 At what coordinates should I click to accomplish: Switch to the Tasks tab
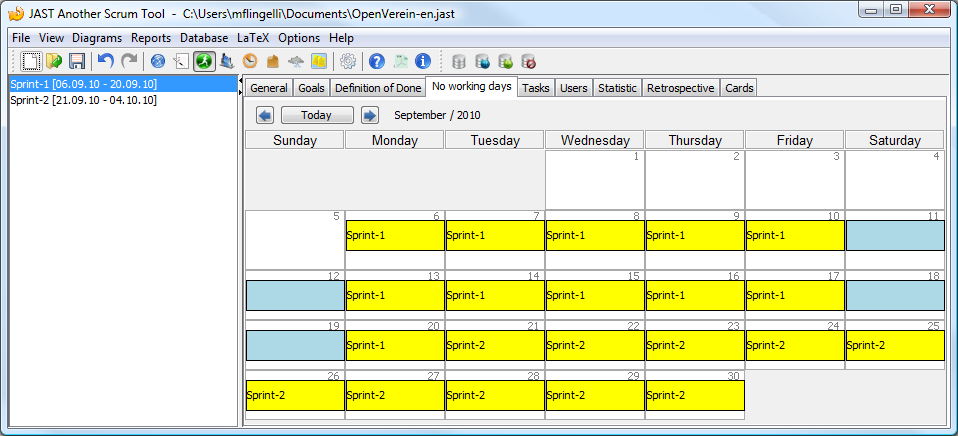tap(536, 88)
